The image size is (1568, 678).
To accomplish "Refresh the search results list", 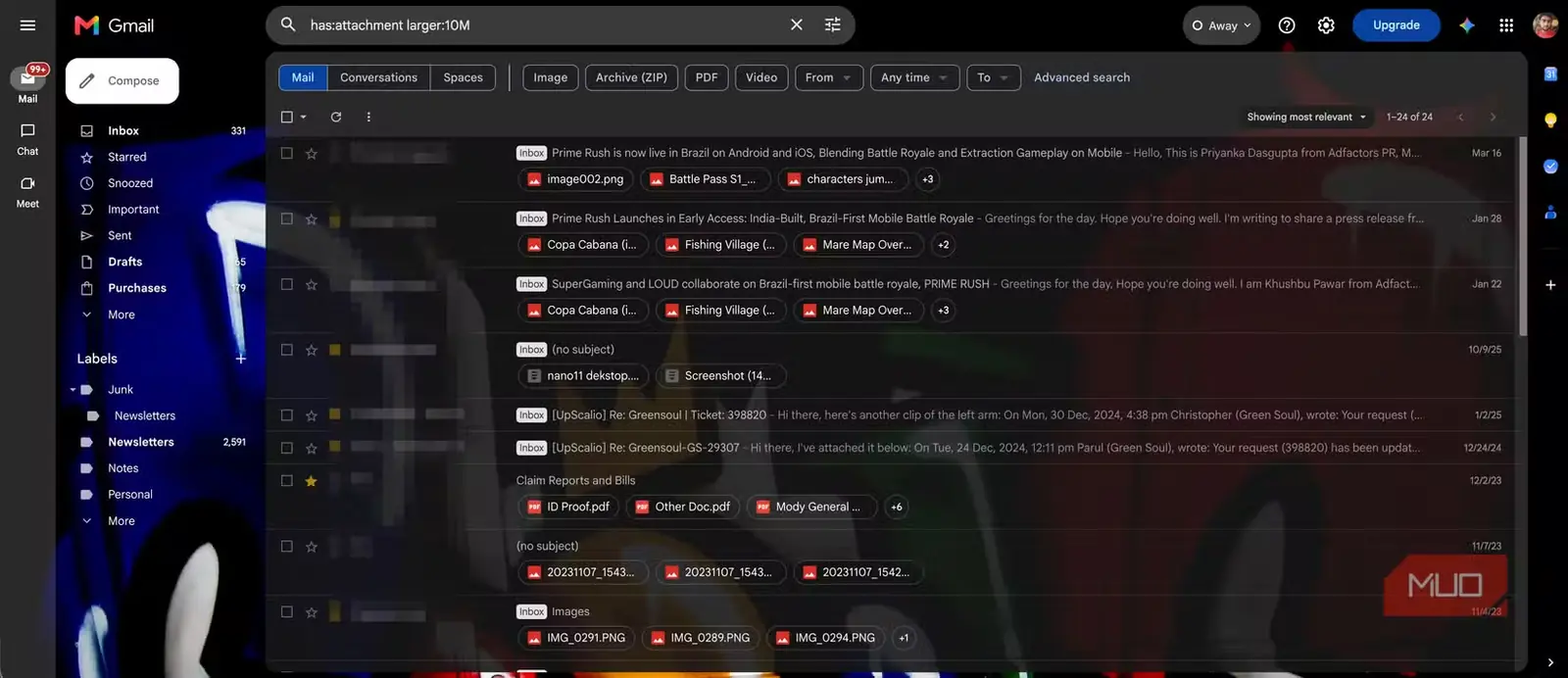I will coord(336,117).
